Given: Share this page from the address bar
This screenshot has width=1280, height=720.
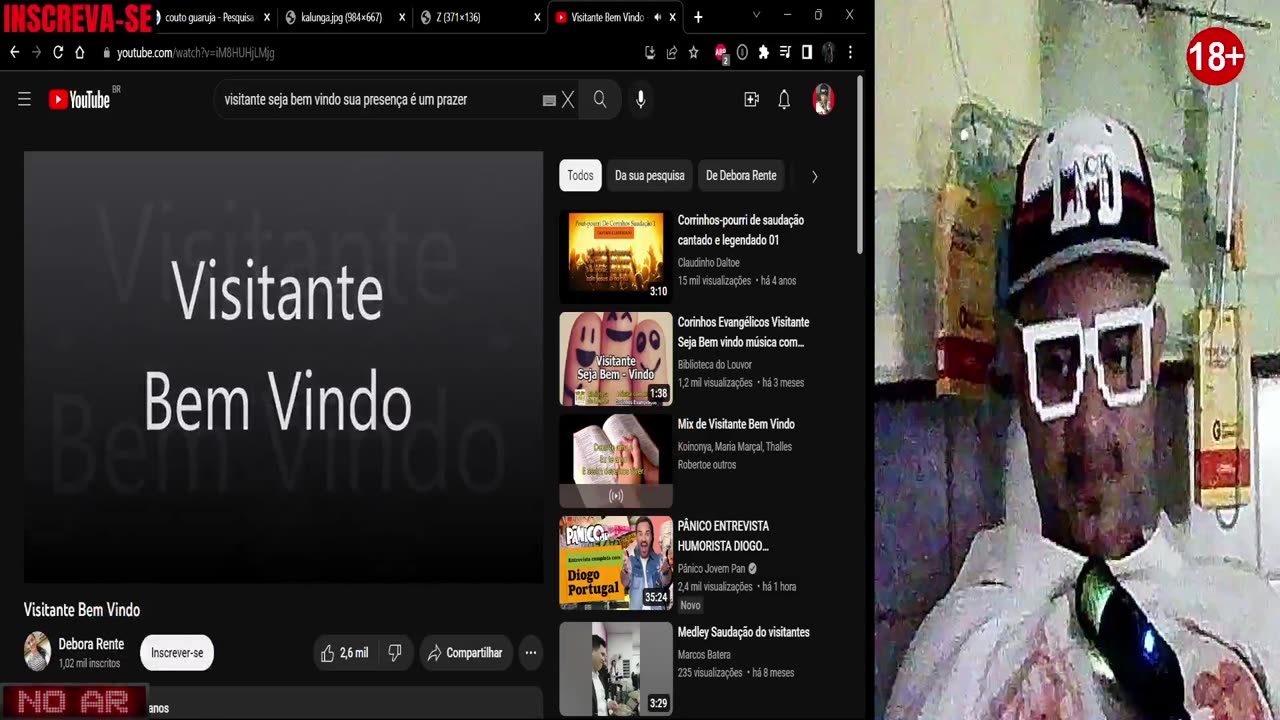Looking at the screenshot, I should [x=672, y=52].
